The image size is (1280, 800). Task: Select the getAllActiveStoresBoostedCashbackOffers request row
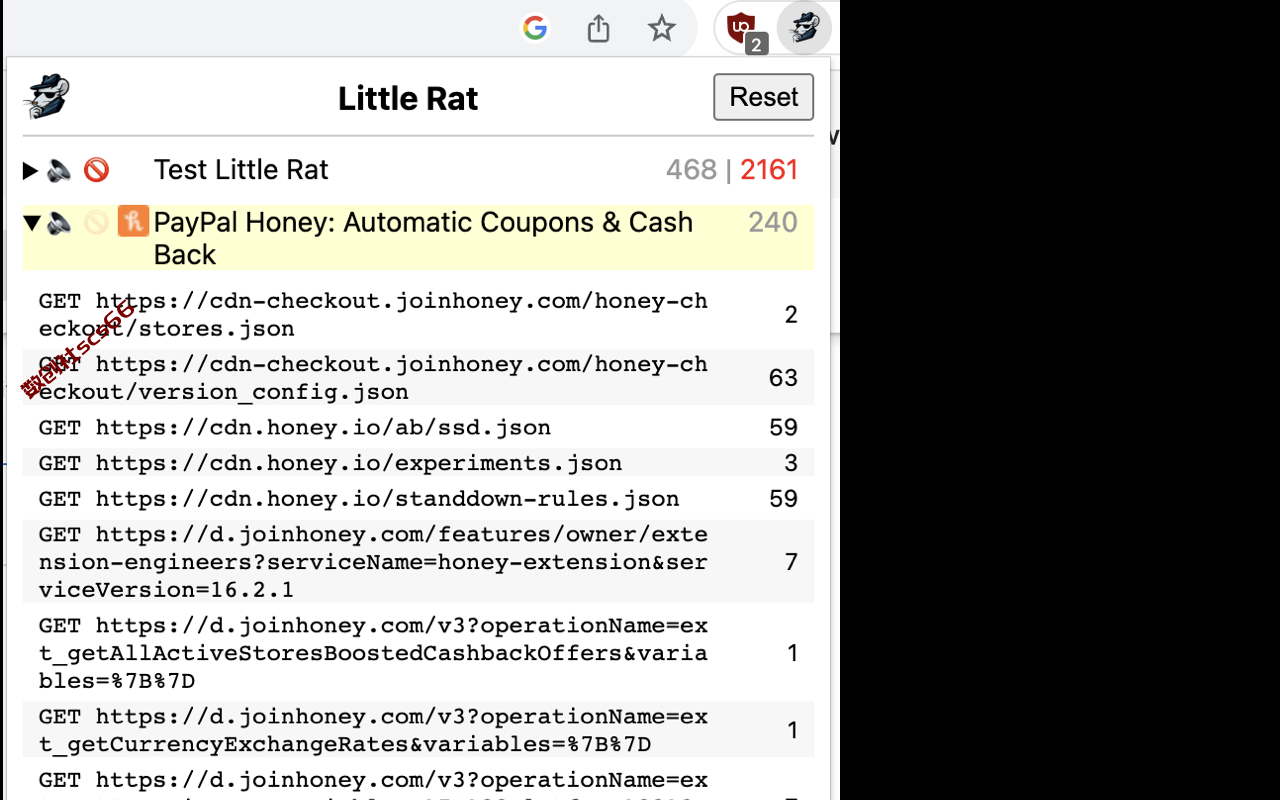418,653
